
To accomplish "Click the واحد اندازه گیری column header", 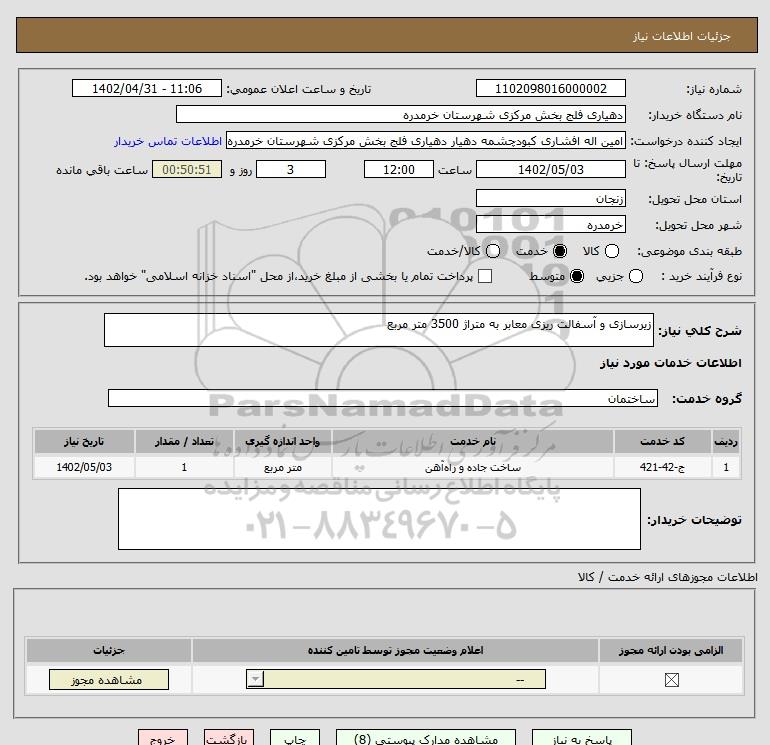I will coord(282,441).
